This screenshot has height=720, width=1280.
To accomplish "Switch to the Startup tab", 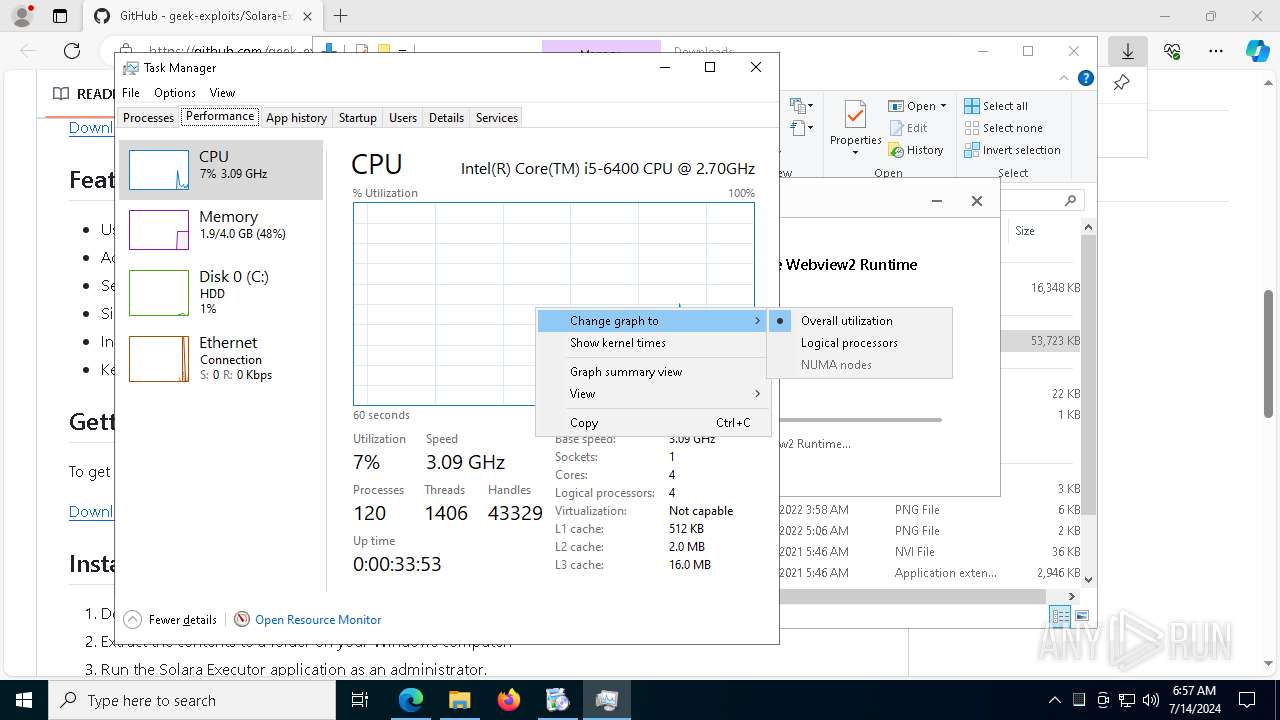I will click(x=357, y=118).
